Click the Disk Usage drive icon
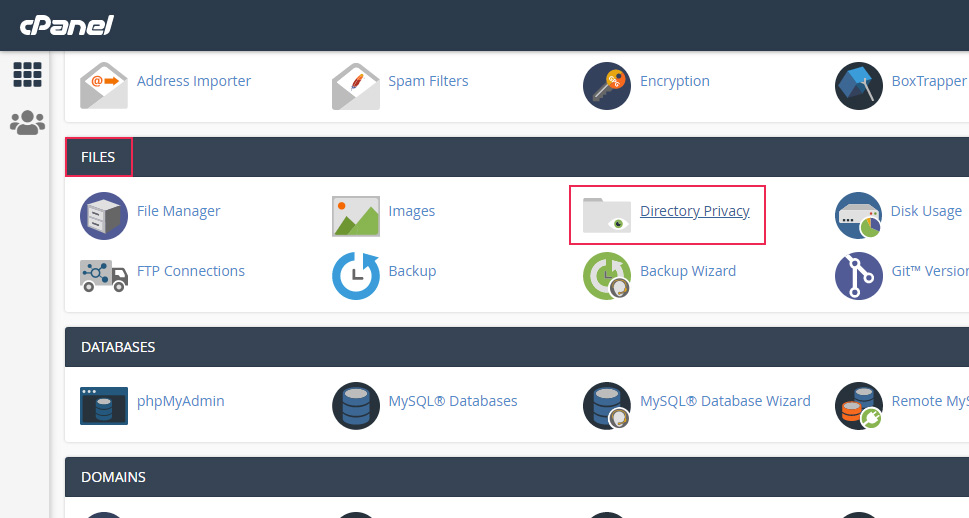 tap(858, 216)
